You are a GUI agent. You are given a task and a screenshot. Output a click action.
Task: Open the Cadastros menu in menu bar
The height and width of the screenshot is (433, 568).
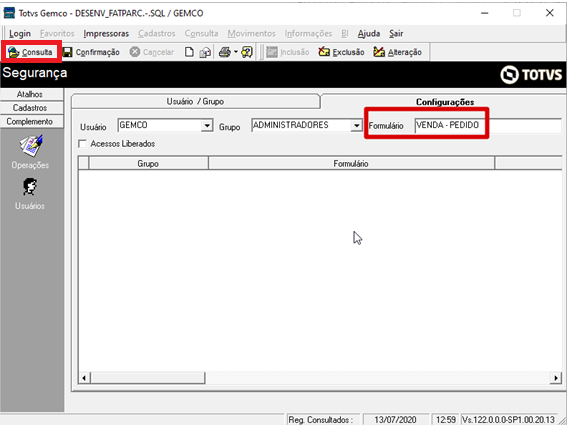[x=157, y=34]
